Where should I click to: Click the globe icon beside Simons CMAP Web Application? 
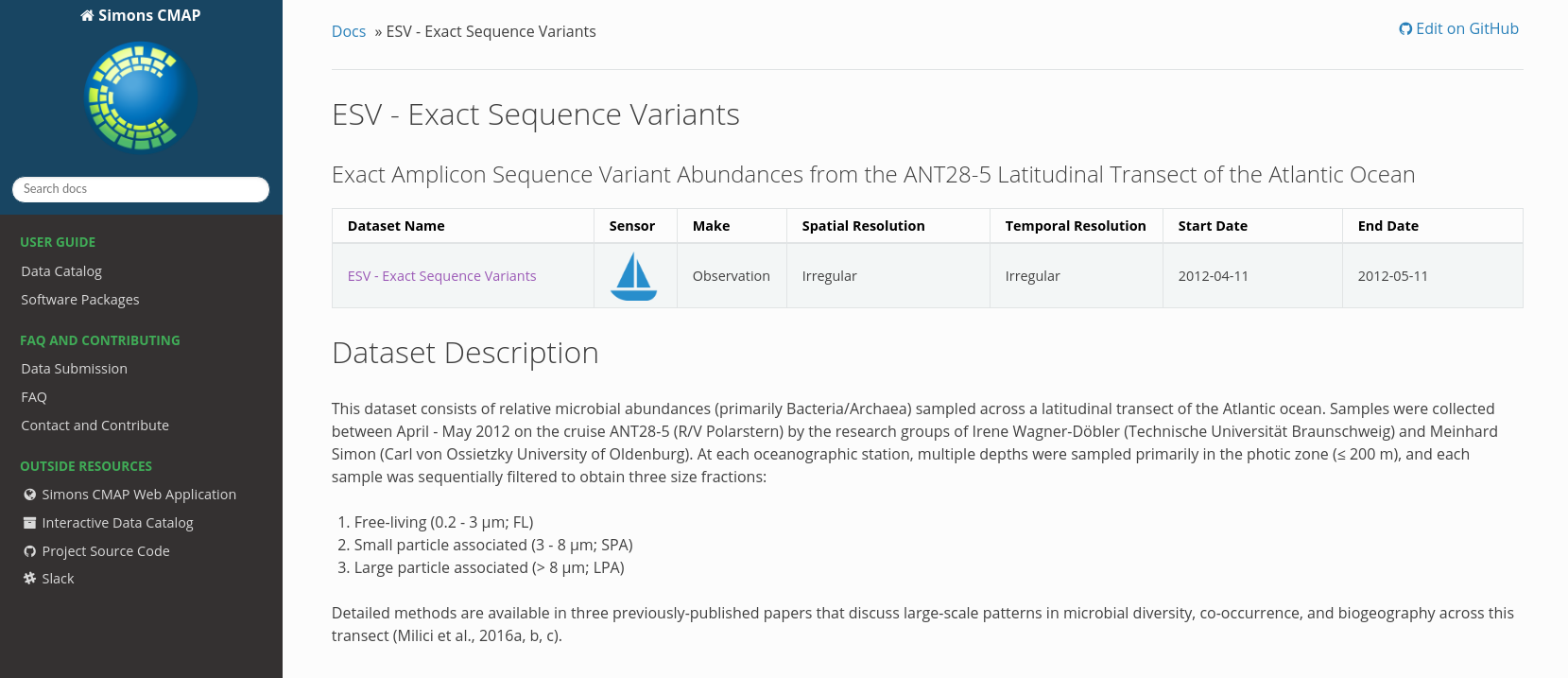point(30,495)
